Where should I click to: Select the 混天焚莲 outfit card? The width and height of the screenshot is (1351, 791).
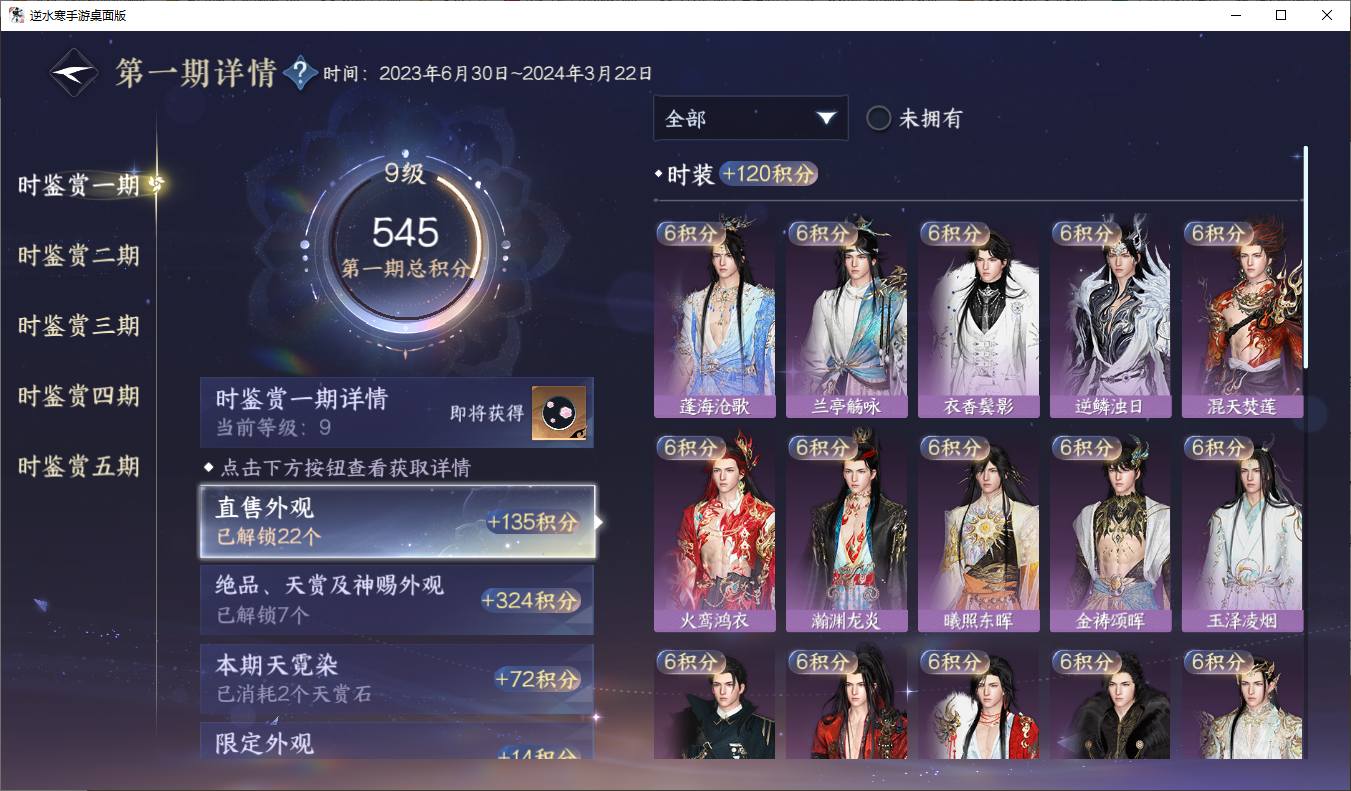click(1242, 317)
